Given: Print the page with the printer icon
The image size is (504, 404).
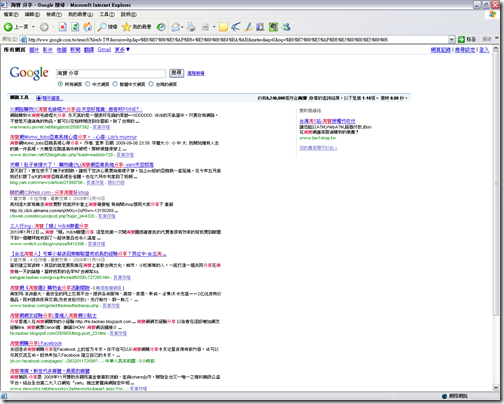Looking at the screenshot, I should (x=191, y=27).
